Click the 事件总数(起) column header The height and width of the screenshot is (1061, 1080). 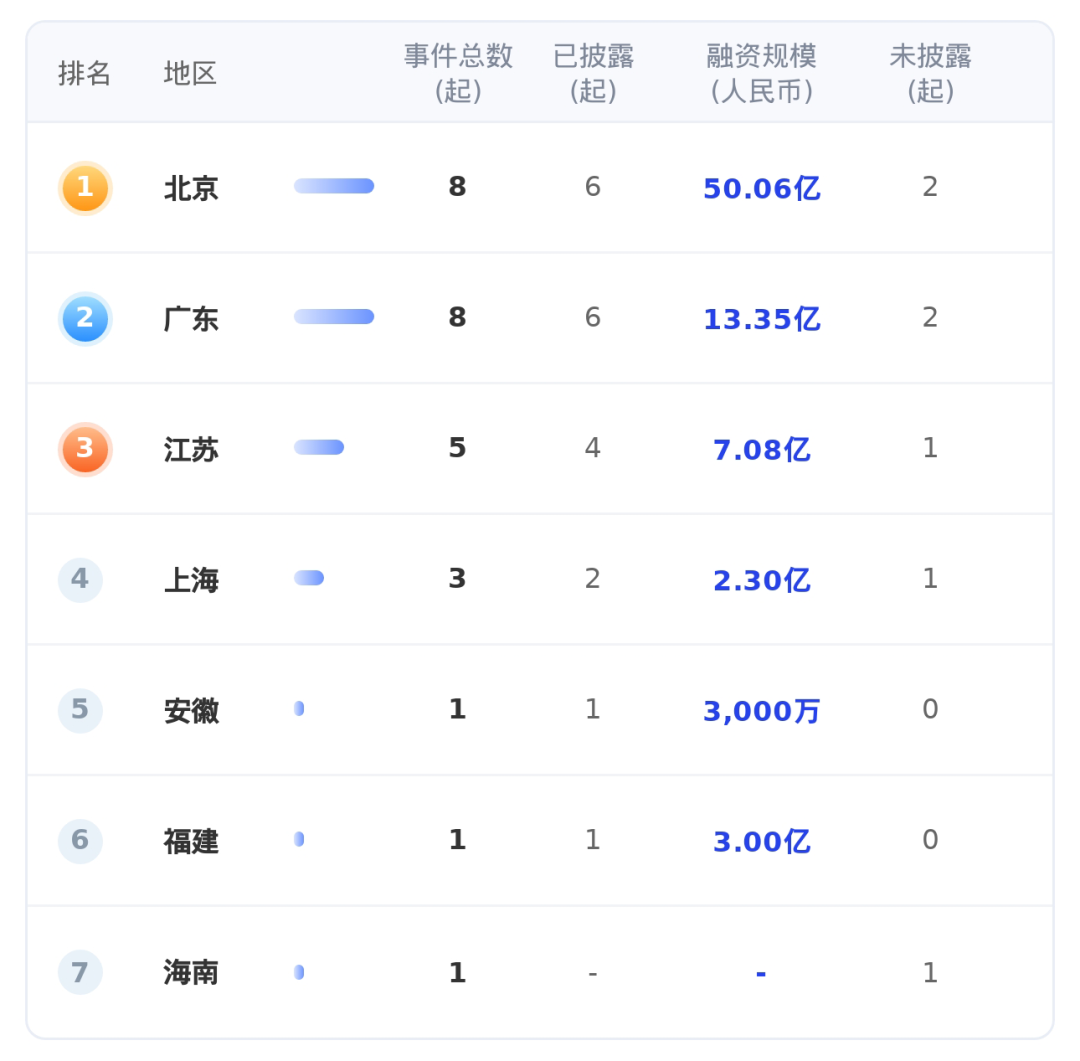point(458,73)
